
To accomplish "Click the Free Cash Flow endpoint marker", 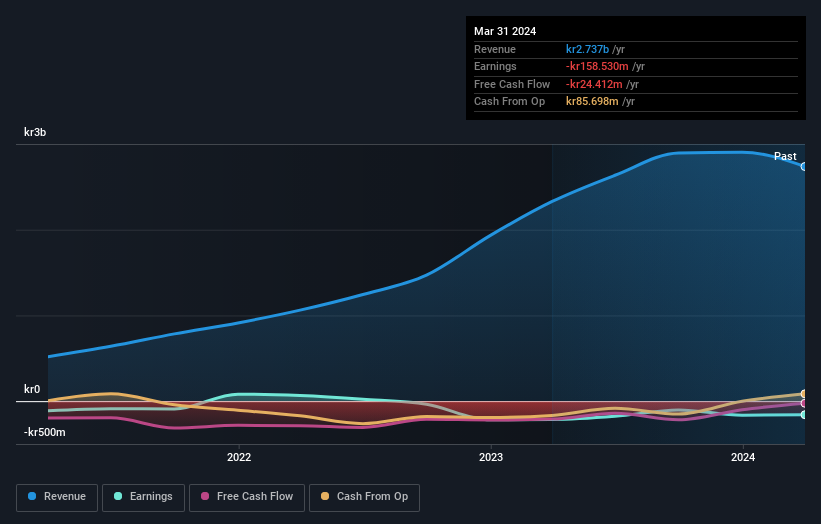I will 804,404.
